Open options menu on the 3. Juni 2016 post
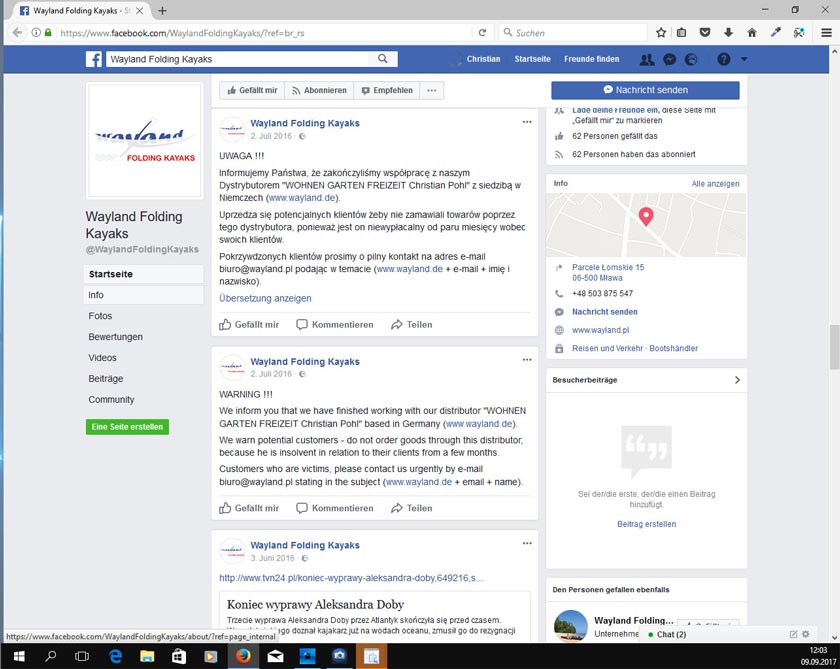This screenshot has width=840, height=669. [x=527, y=544]
